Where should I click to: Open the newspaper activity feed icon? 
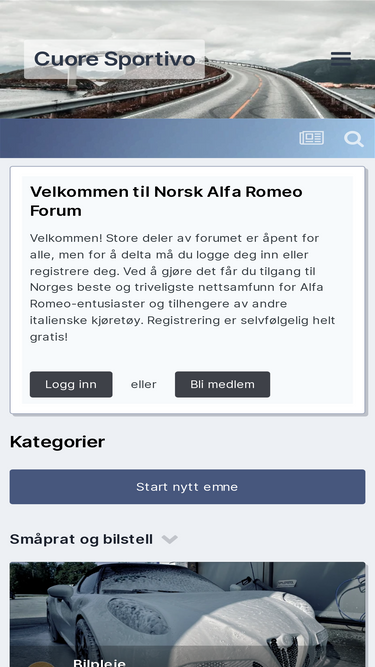tap(312, 138)
